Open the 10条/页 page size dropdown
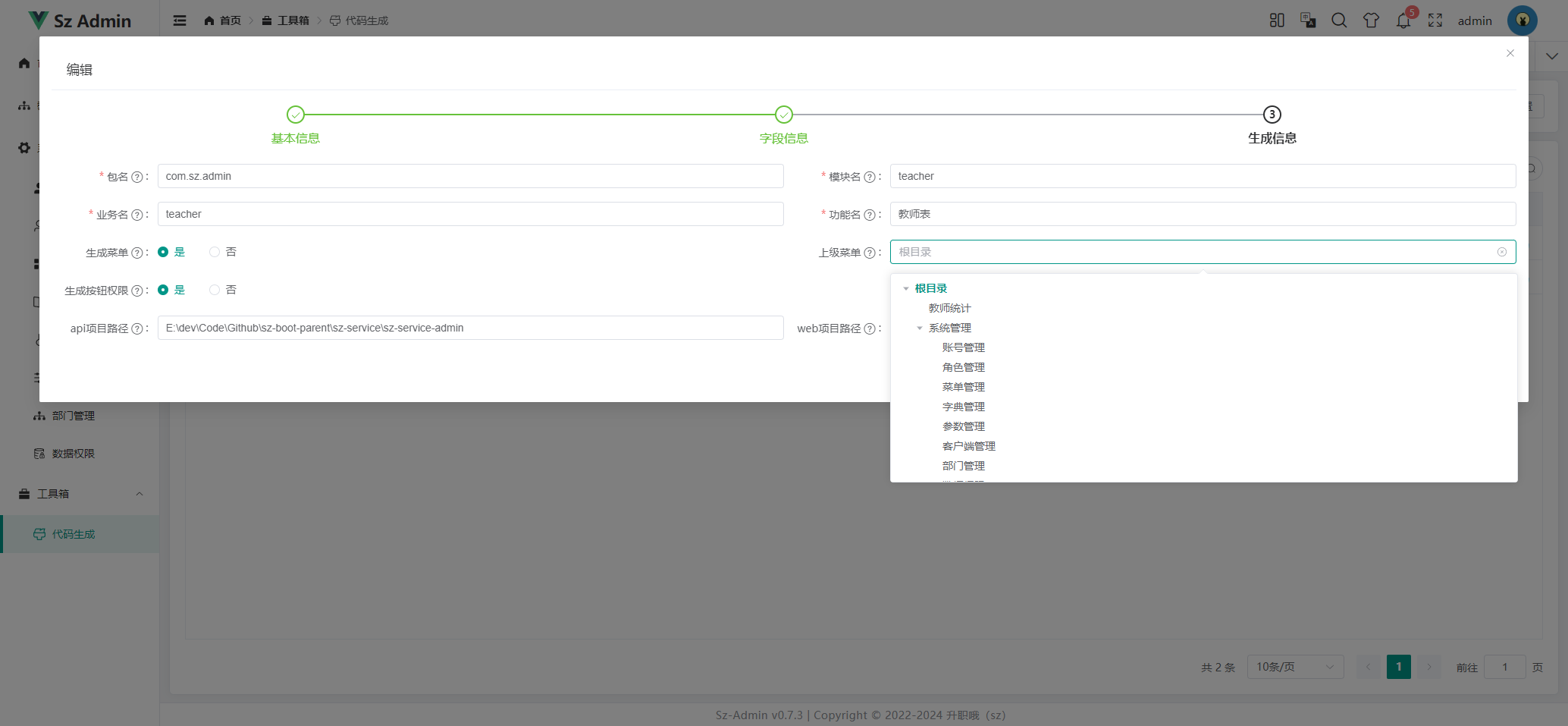Image resolution: width=1568 pixels, height=726 pixels. click(x=1295, y=667)
